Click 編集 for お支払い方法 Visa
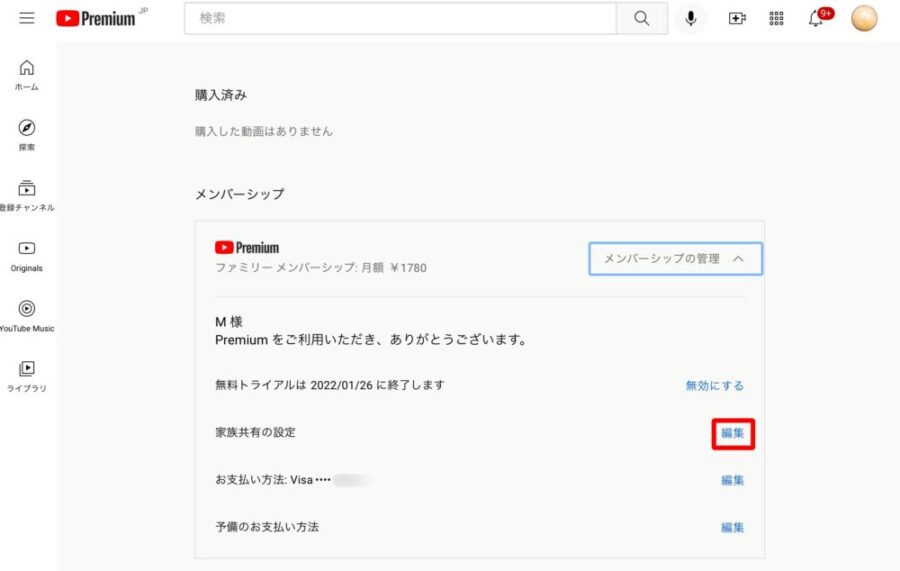Viewport: 900px width, 571px height. pyautogui.click(x=733, y=480)
